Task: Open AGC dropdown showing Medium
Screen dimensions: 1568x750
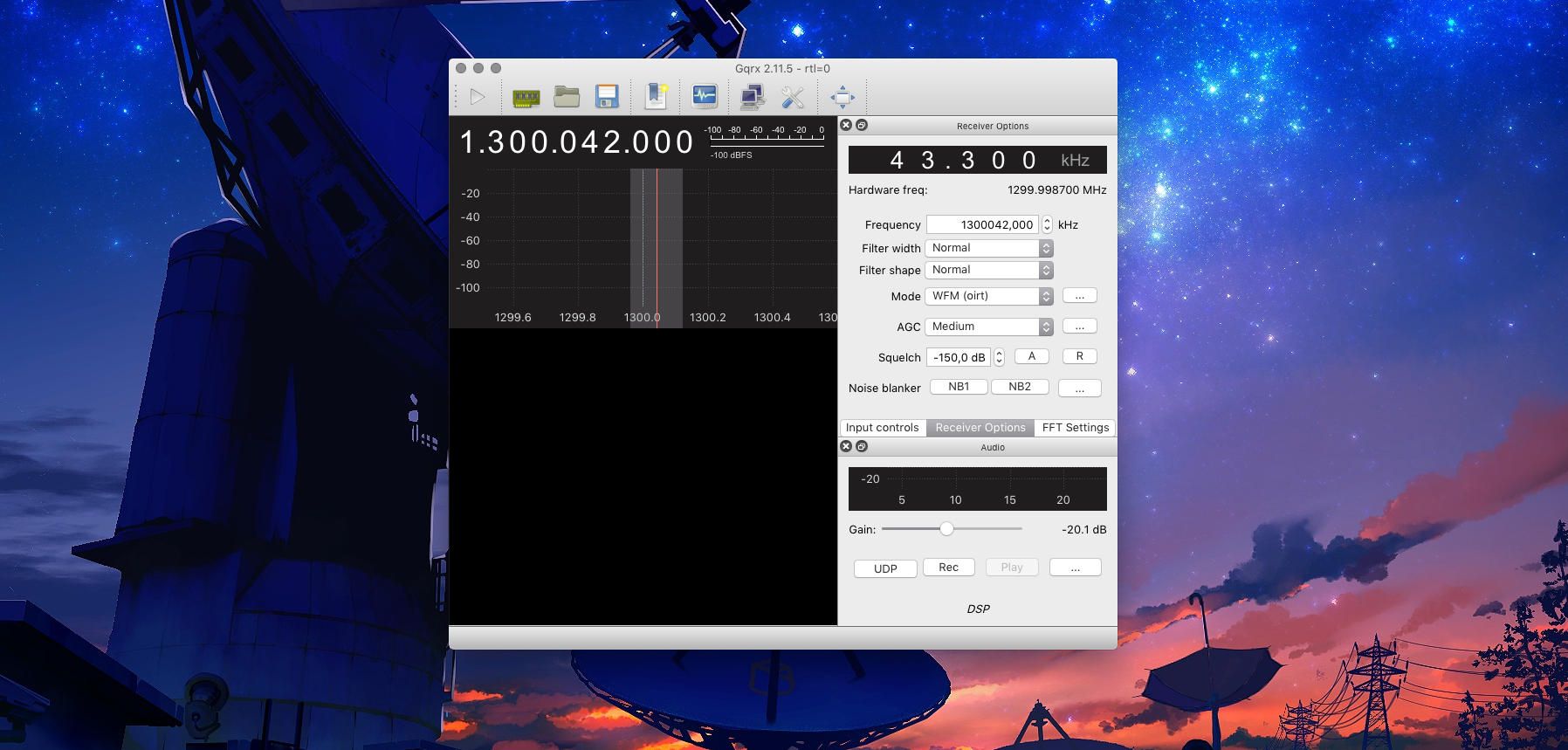Action: point(989,327)
